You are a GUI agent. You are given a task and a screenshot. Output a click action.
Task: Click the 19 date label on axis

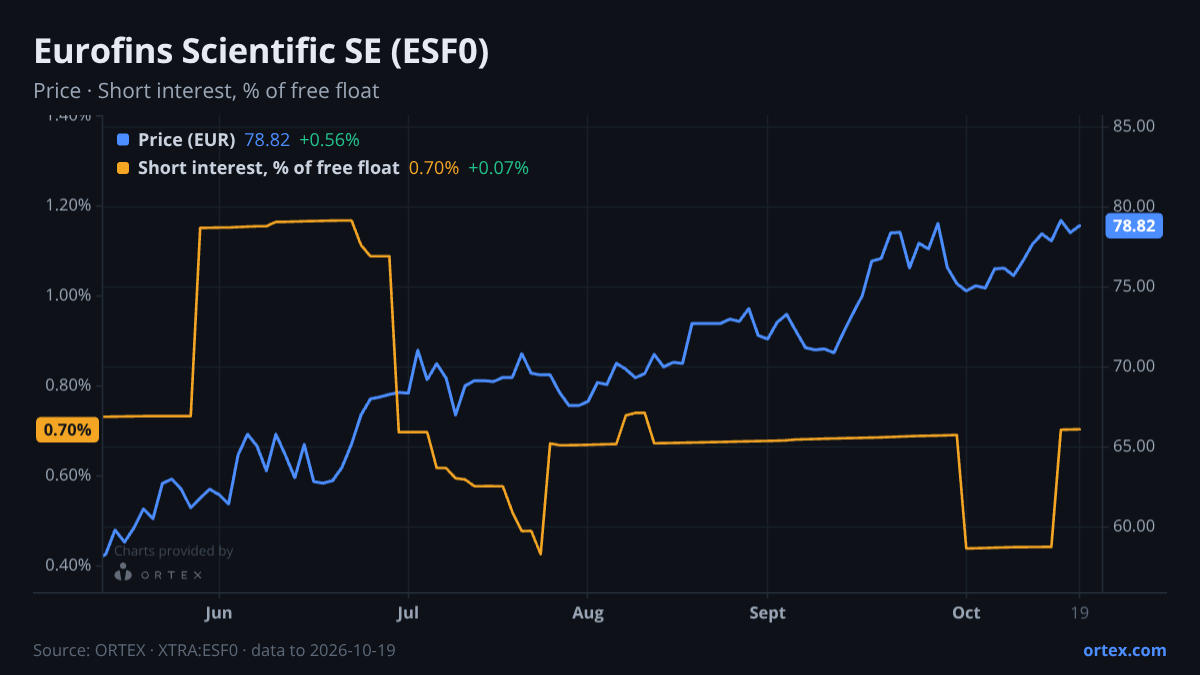(x=1079, y=613)
